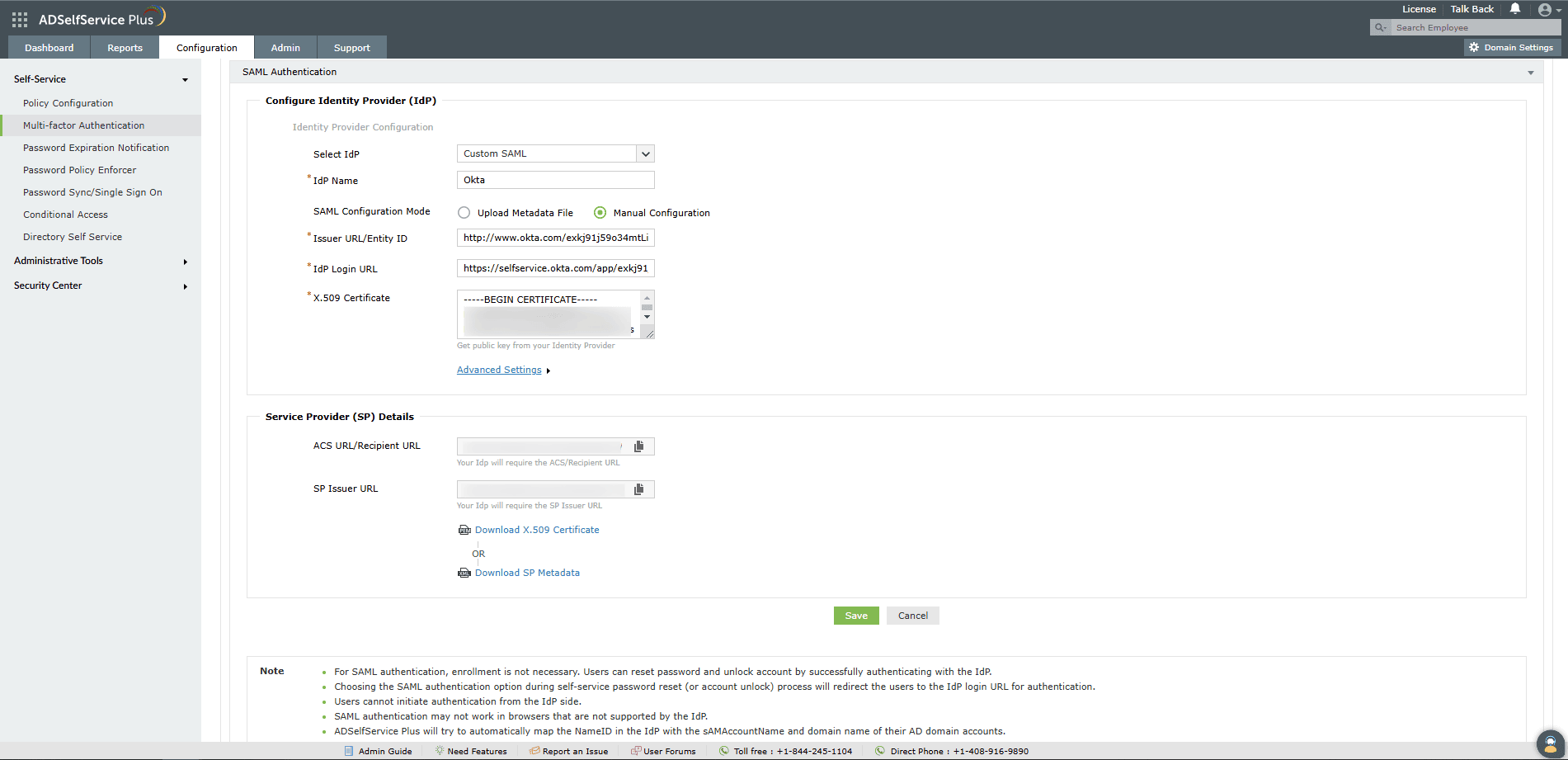Image resolution: width=1568 pixels, height=760 pixels.
Task: Click the IdP Login URL field
Action: tap(556, 268)
